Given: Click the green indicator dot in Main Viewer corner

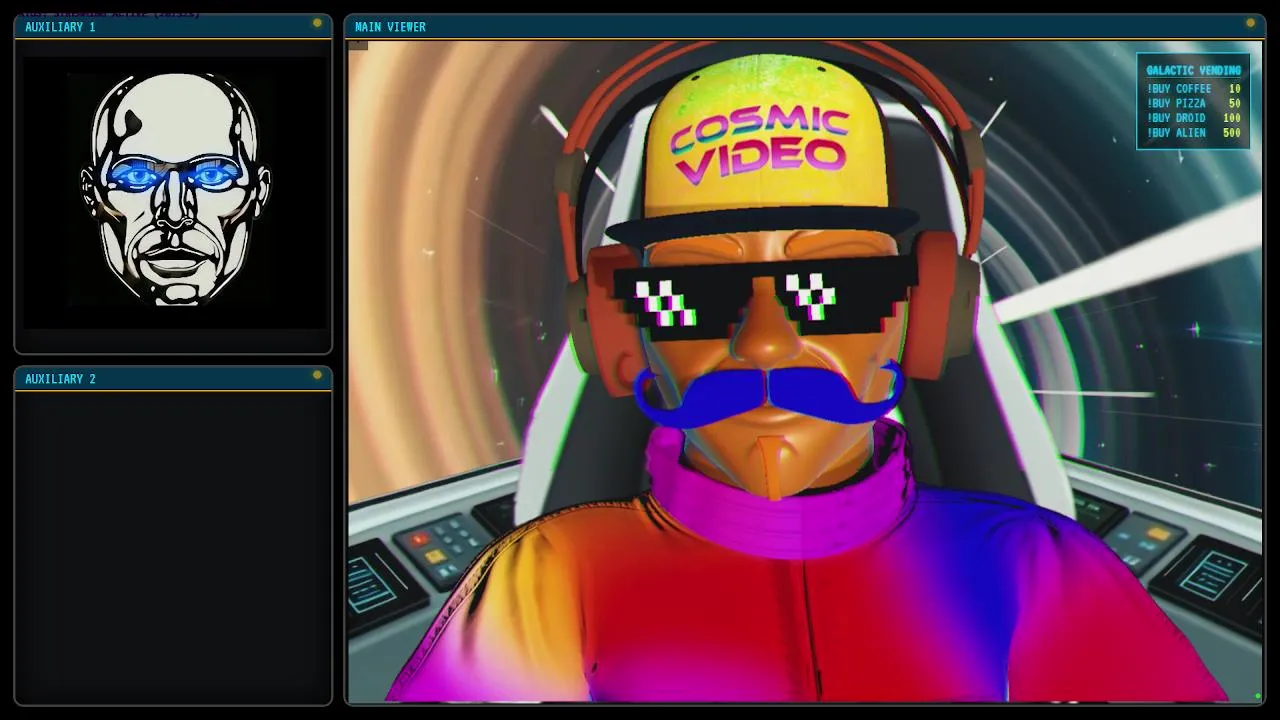Looking at the screenshot, I should [1257, 696].
